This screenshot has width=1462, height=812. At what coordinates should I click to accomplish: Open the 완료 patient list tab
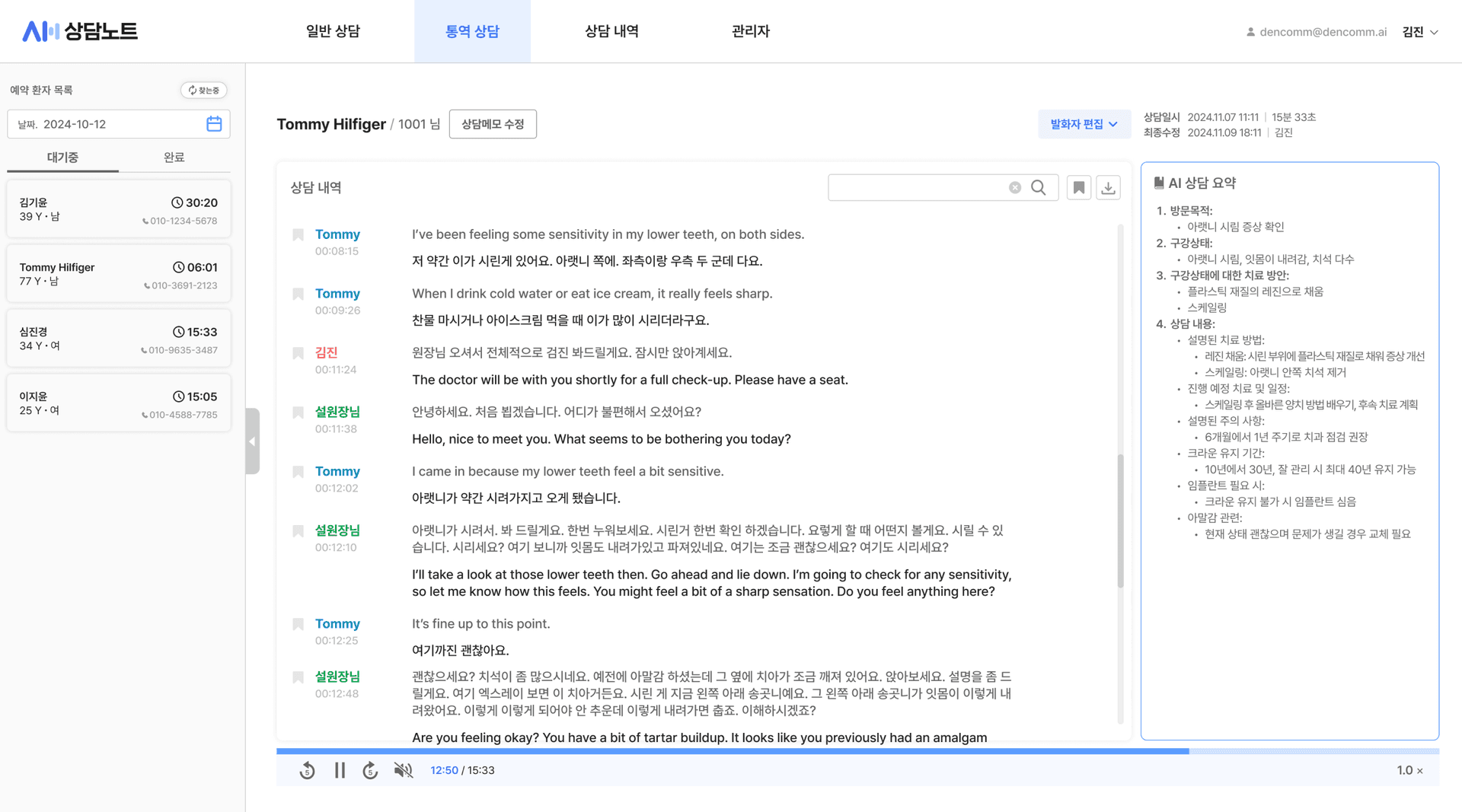coord(174,158)
